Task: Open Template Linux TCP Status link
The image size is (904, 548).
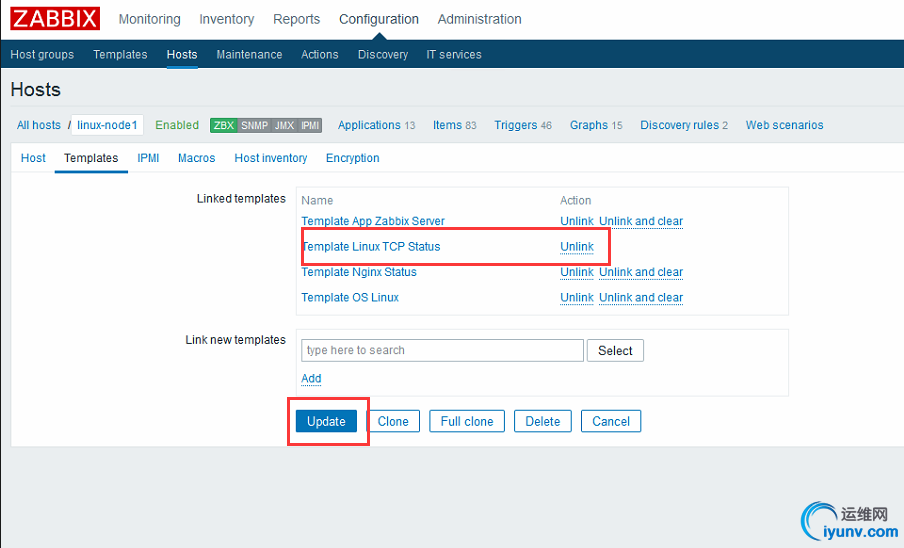Action: (371, 247)
